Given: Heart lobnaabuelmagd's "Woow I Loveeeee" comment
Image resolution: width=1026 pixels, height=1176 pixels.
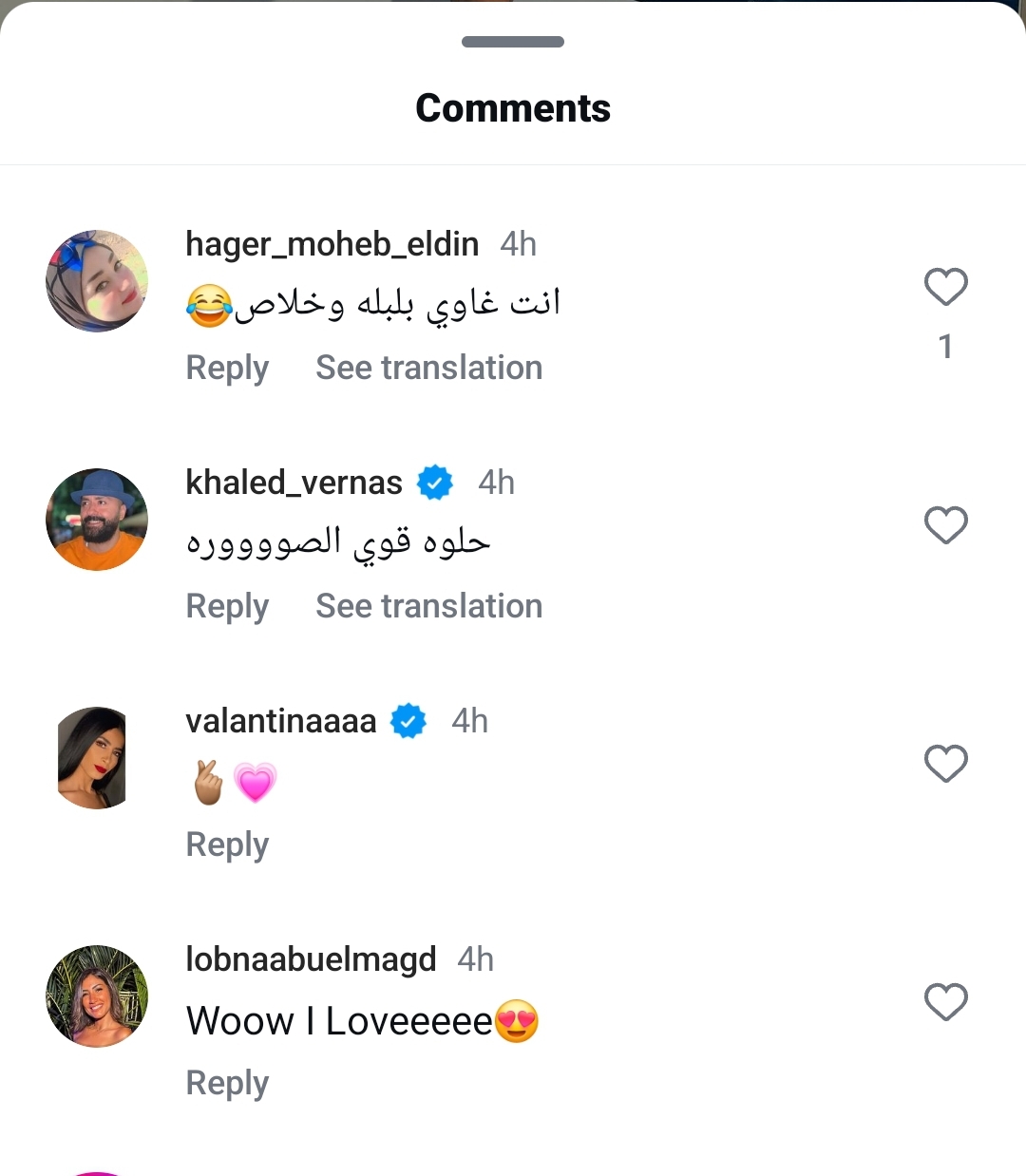Looking at the screenshot, I should pos(945,1002).
